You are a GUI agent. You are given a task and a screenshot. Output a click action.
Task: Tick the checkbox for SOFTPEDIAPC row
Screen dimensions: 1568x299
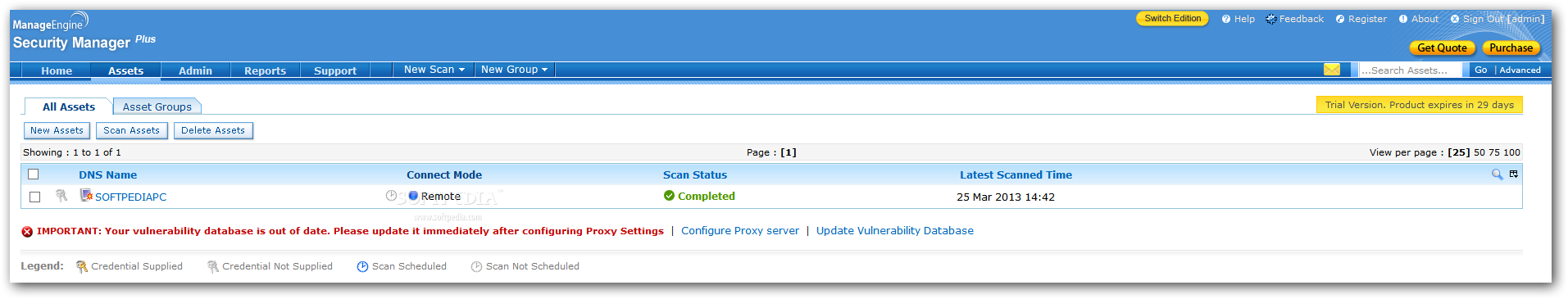tap(34, 197)
